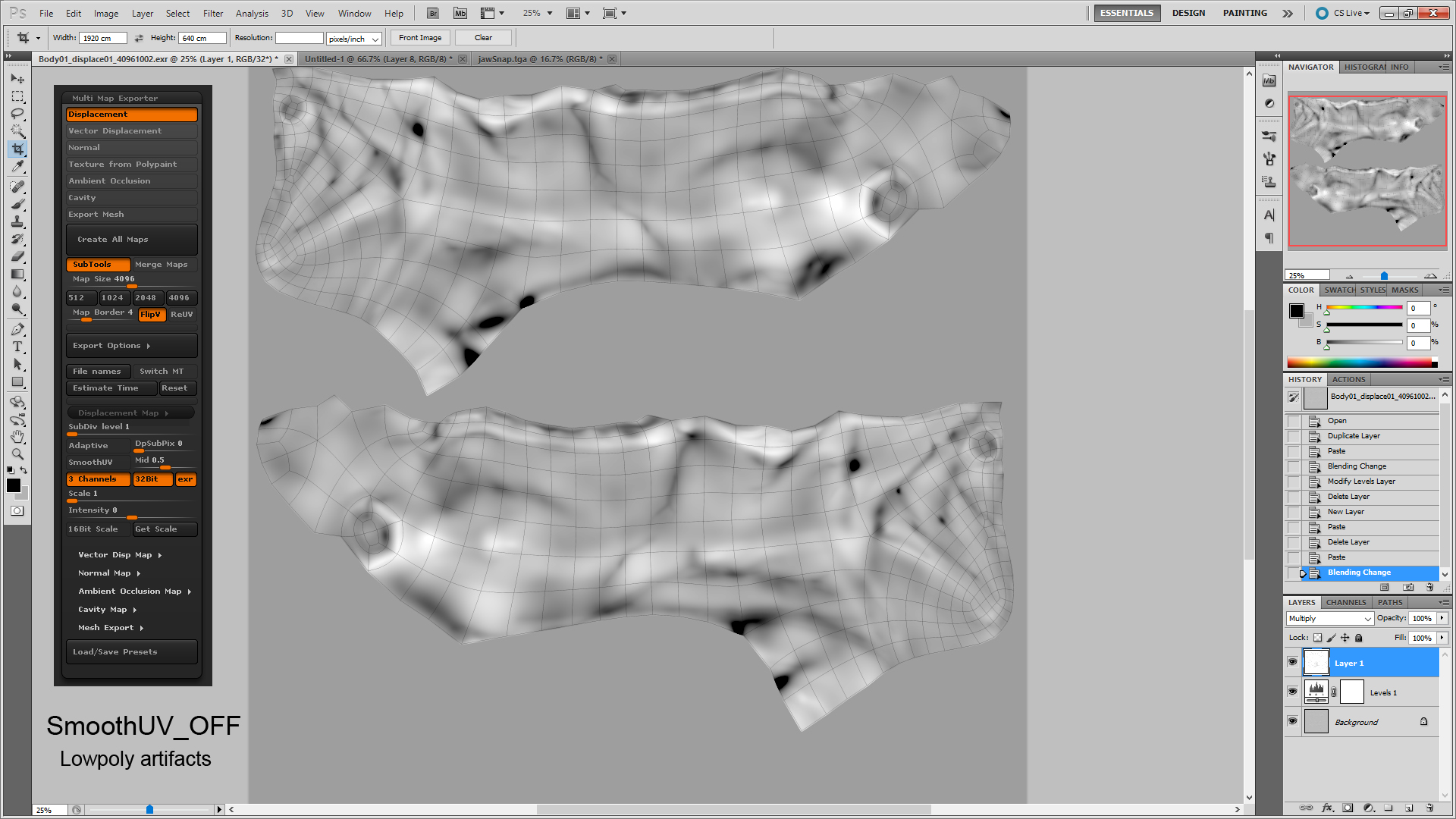Open the Crop tool preset picker arrow

click(38, 38)
